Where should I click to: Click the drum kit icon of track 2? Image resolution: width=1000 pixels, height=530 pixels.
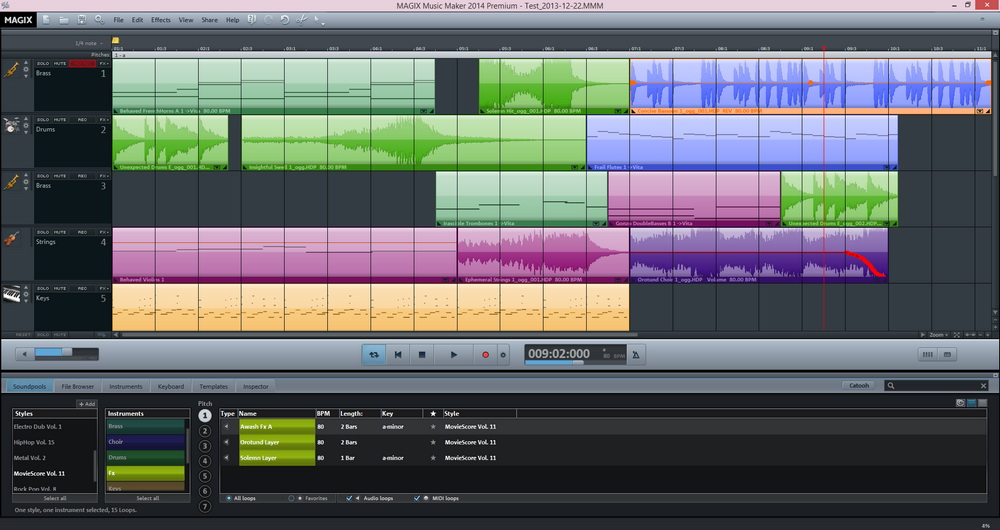pos(11,126)
